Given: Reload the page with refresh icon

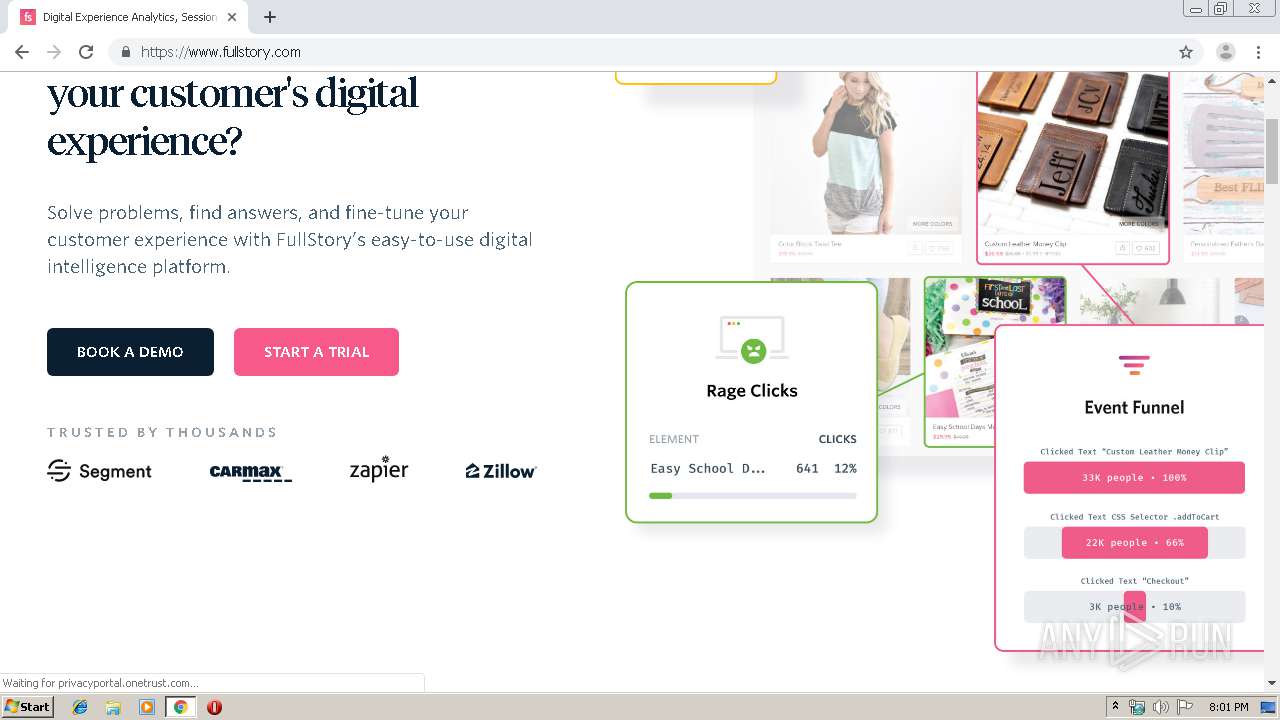Looking at the screenshot, I should pyautogui.click(x=86, y=52).
